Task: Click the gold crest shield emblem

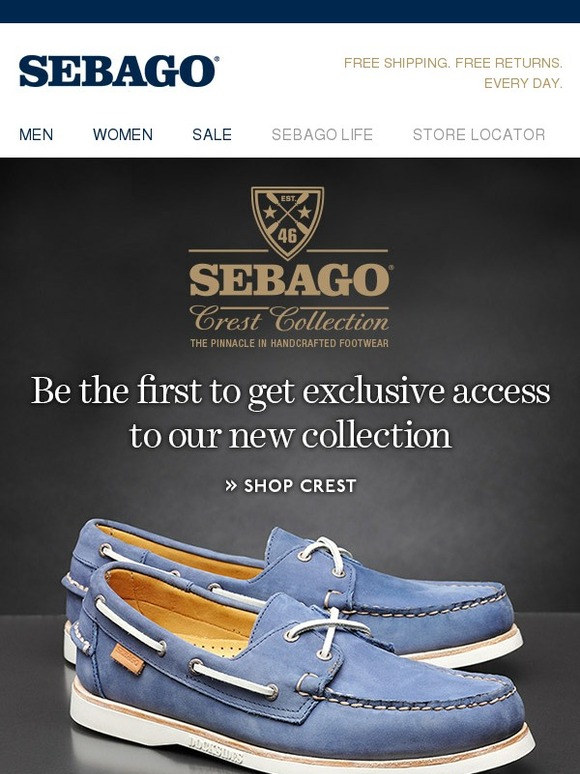Action: click(x=288, y=223)
